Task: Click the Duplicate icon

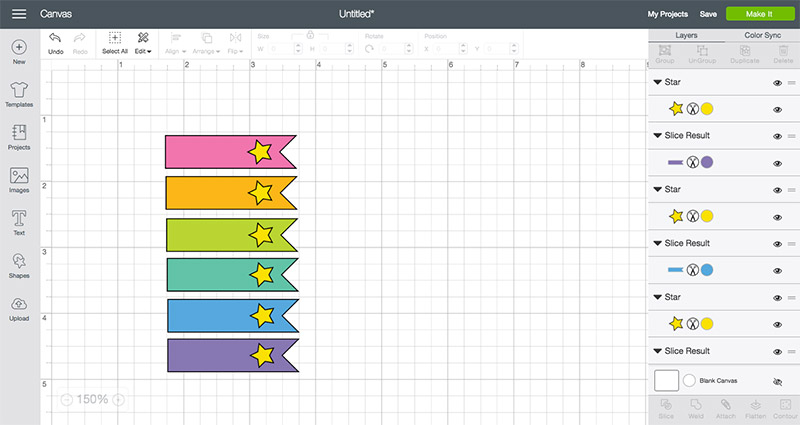Action: (x=745, y=50)
